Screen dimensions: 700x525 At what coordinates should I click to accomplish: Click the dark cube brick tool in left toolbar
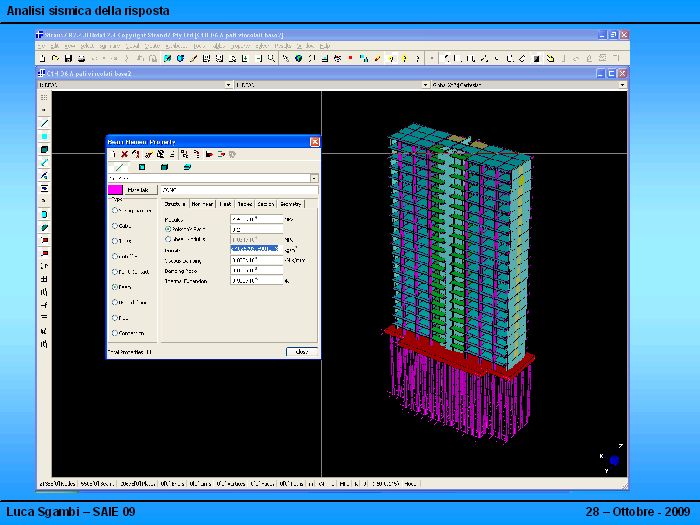click(45, 149)
